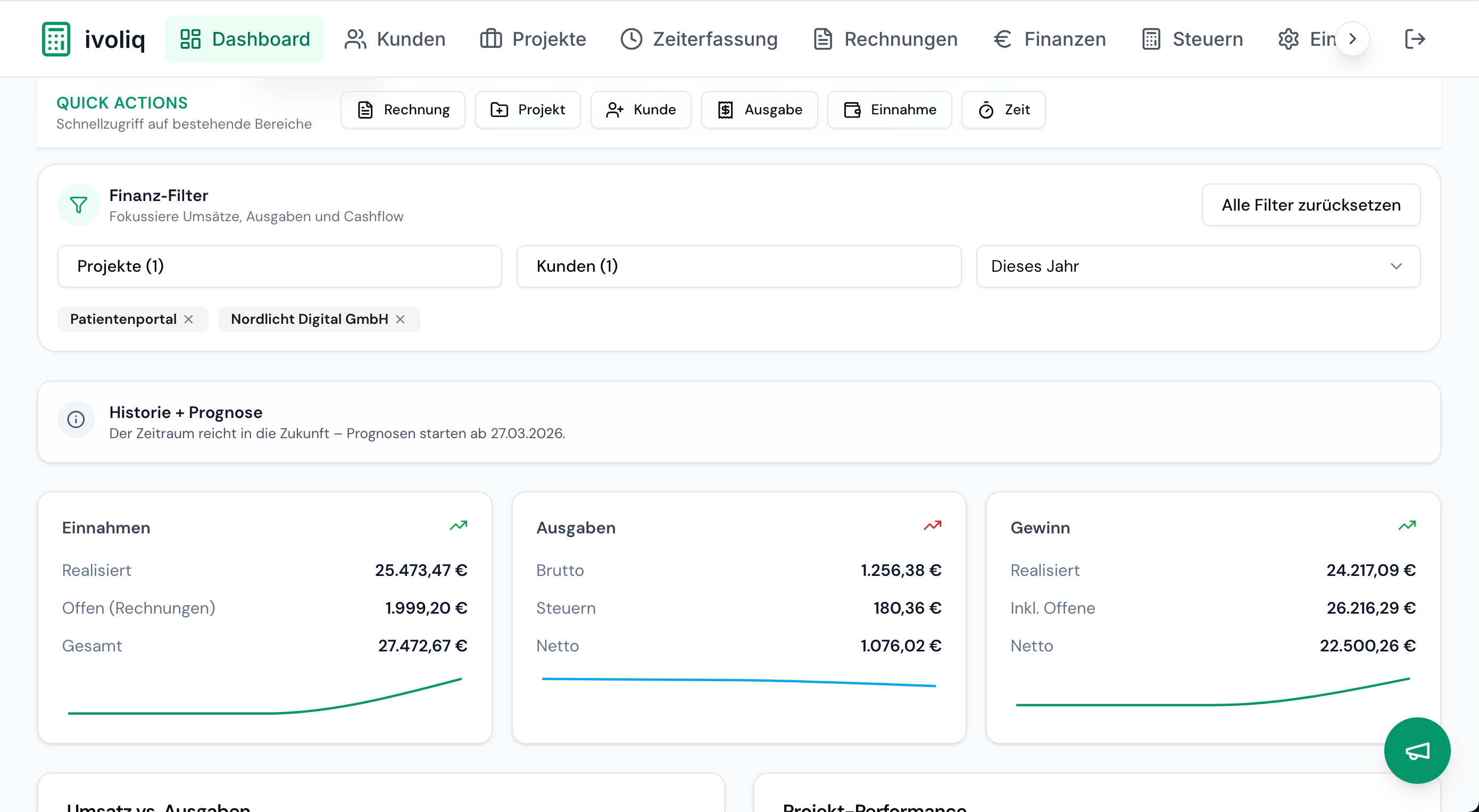Open the Kunden (1) filter selector

[738, 266]
